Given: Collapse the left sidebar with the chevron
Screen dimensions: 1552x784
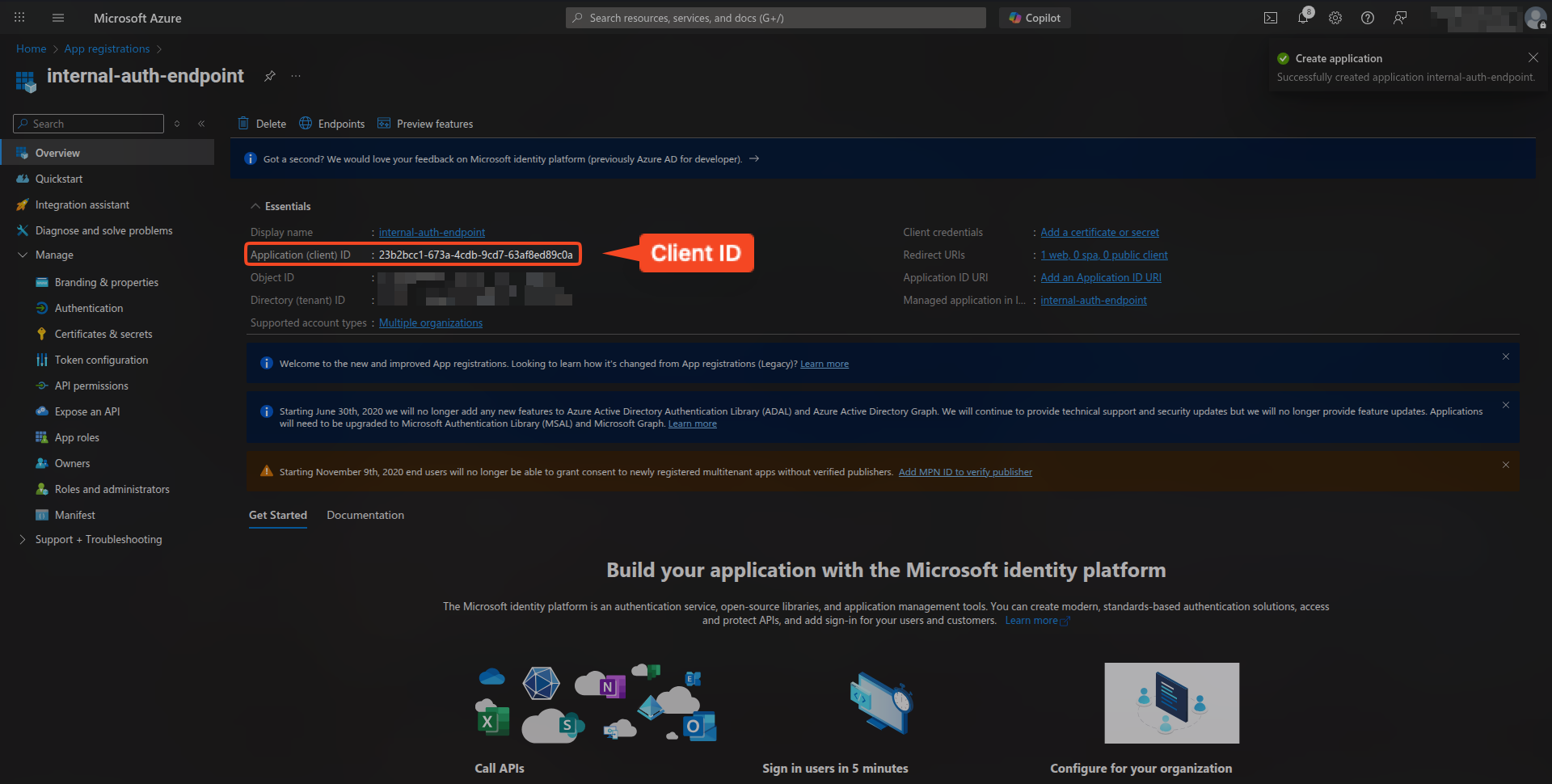Looking at the screenshot, I should pyautogui.click(x=202, y=124).
